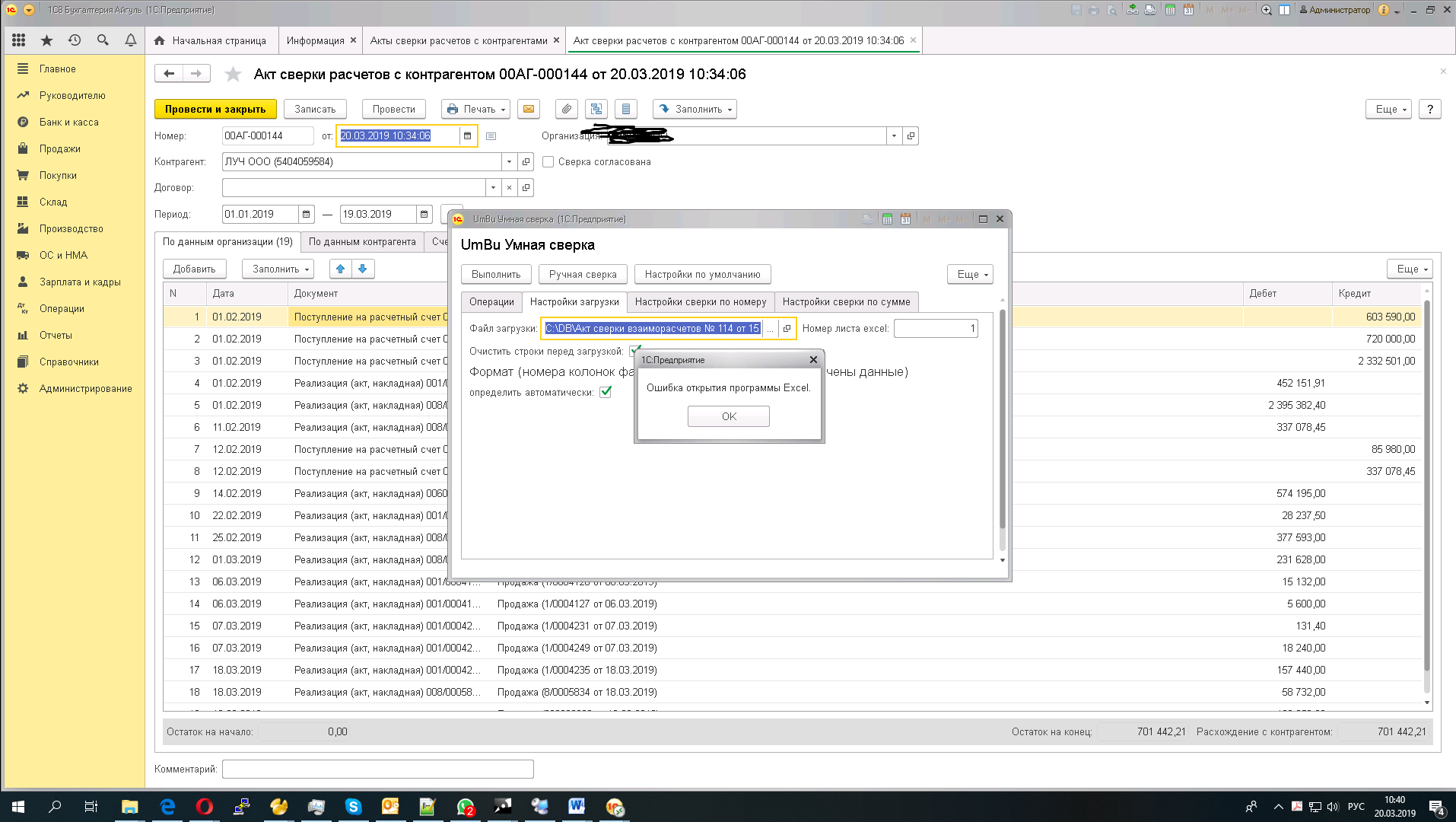The width and height of the screenshot is (1456, 822).
Task: Open Word from the Windows taskbar
Action: click(x=577, y=806)
